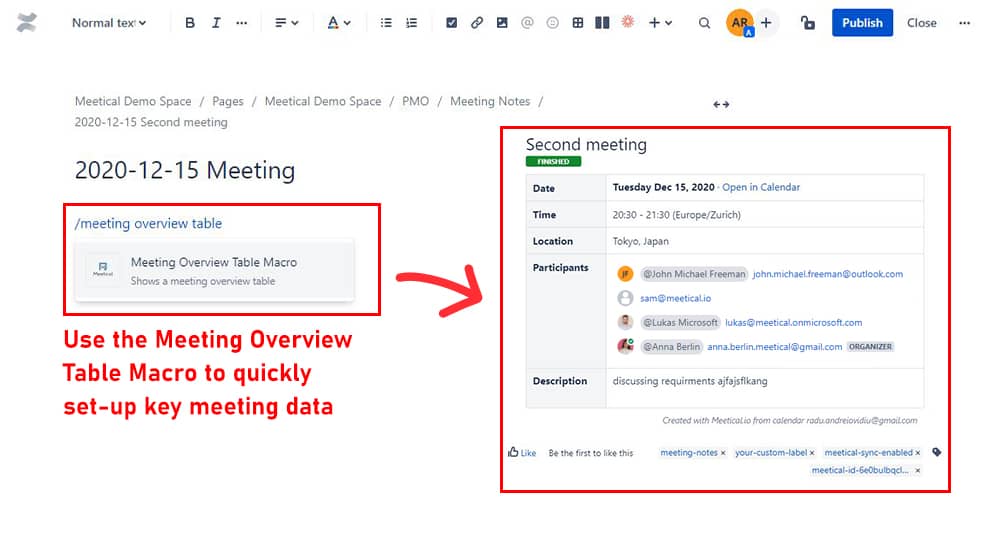Open the insert plus dropdown
Viewport: 1000px width, 542px height.
click(660, 23)
